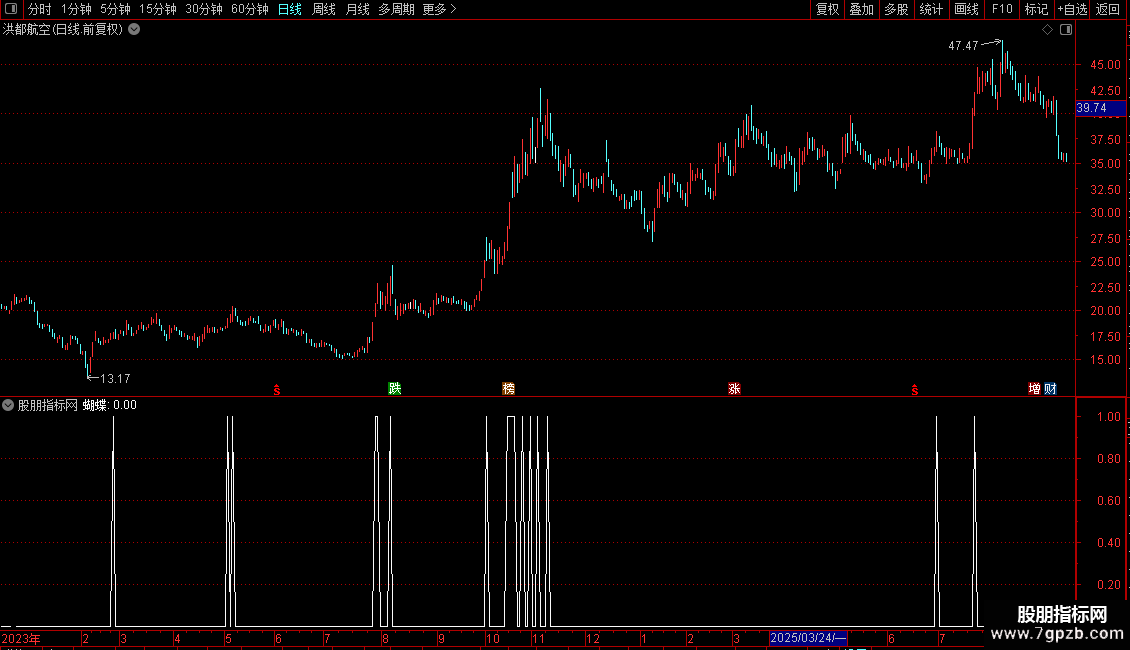
Task: Select the 15分钟 period
Action: [x=157, y=9]
